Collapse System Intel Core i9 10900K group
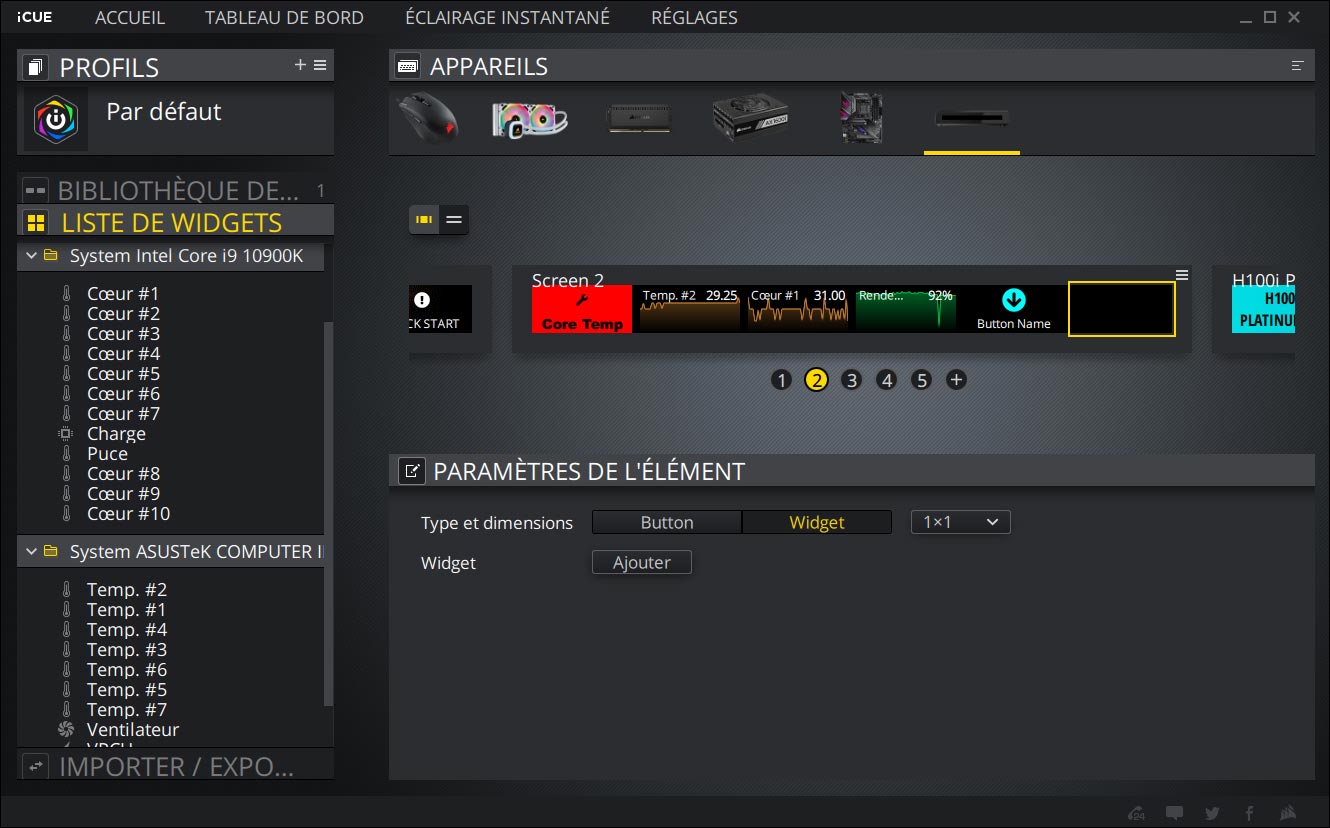 tap(31, 256)
